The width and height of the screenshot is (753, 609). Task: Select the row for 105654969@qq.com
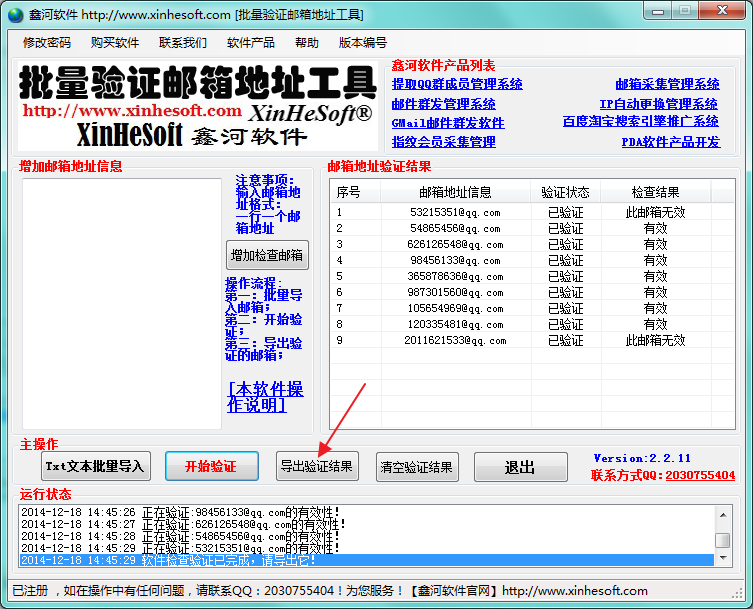click(x=532, y=308)
